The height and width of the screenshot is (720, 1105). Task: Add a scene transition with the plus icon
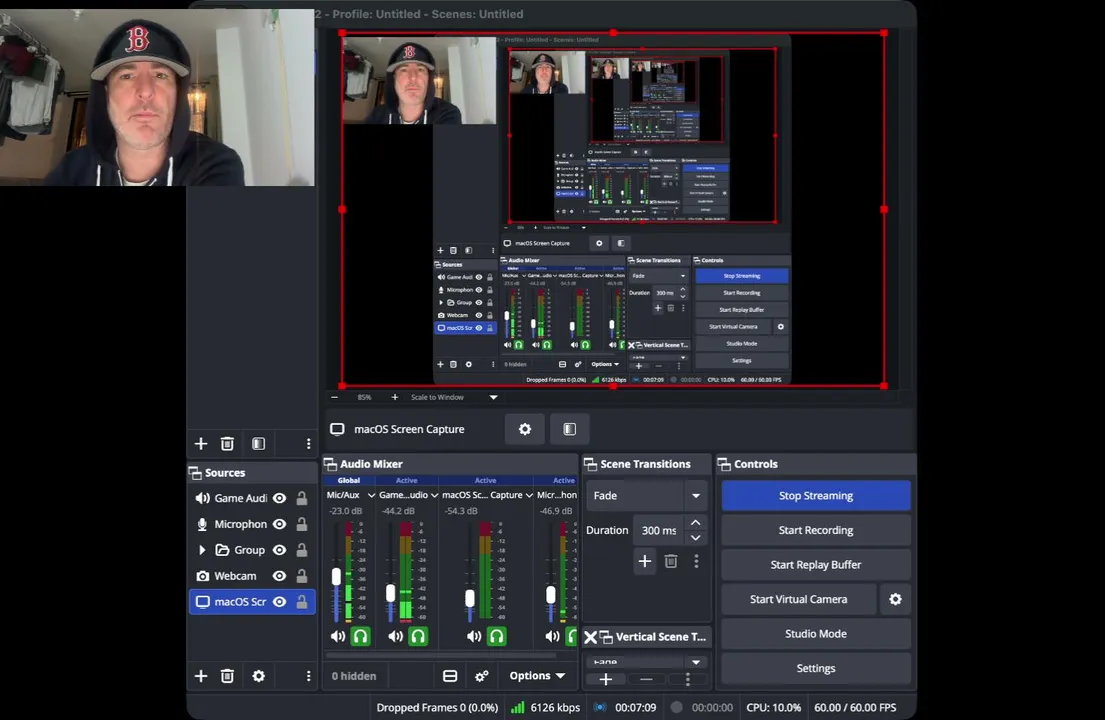click(644, 561)
